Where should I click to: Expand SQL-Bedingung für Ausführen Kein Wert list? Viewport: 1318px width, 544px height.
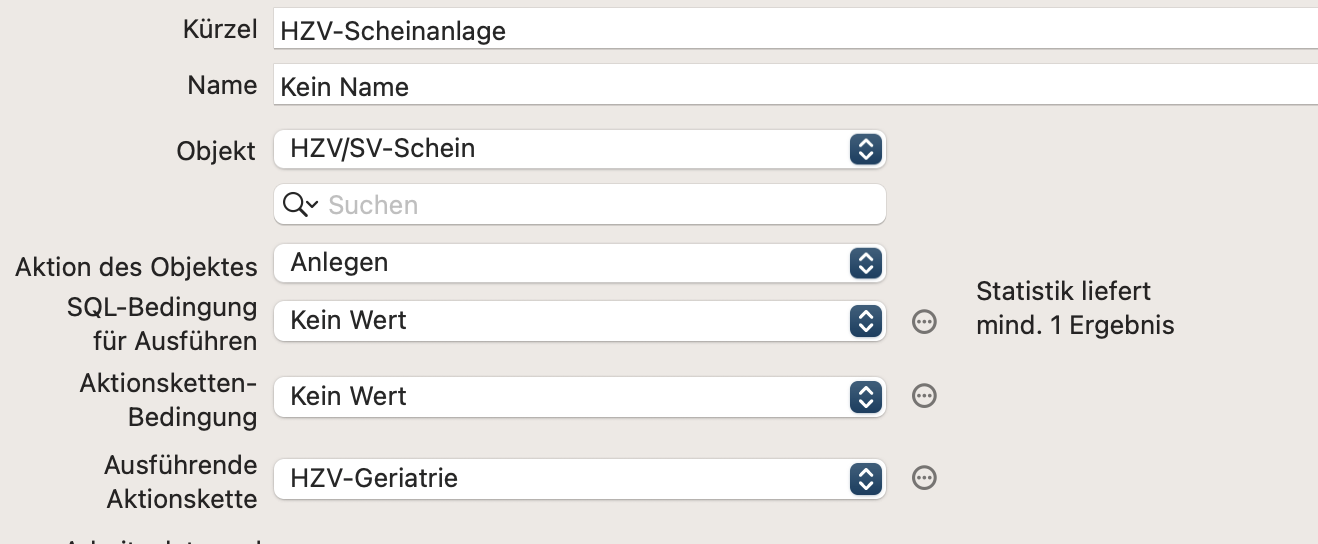(x=580, y=321)
